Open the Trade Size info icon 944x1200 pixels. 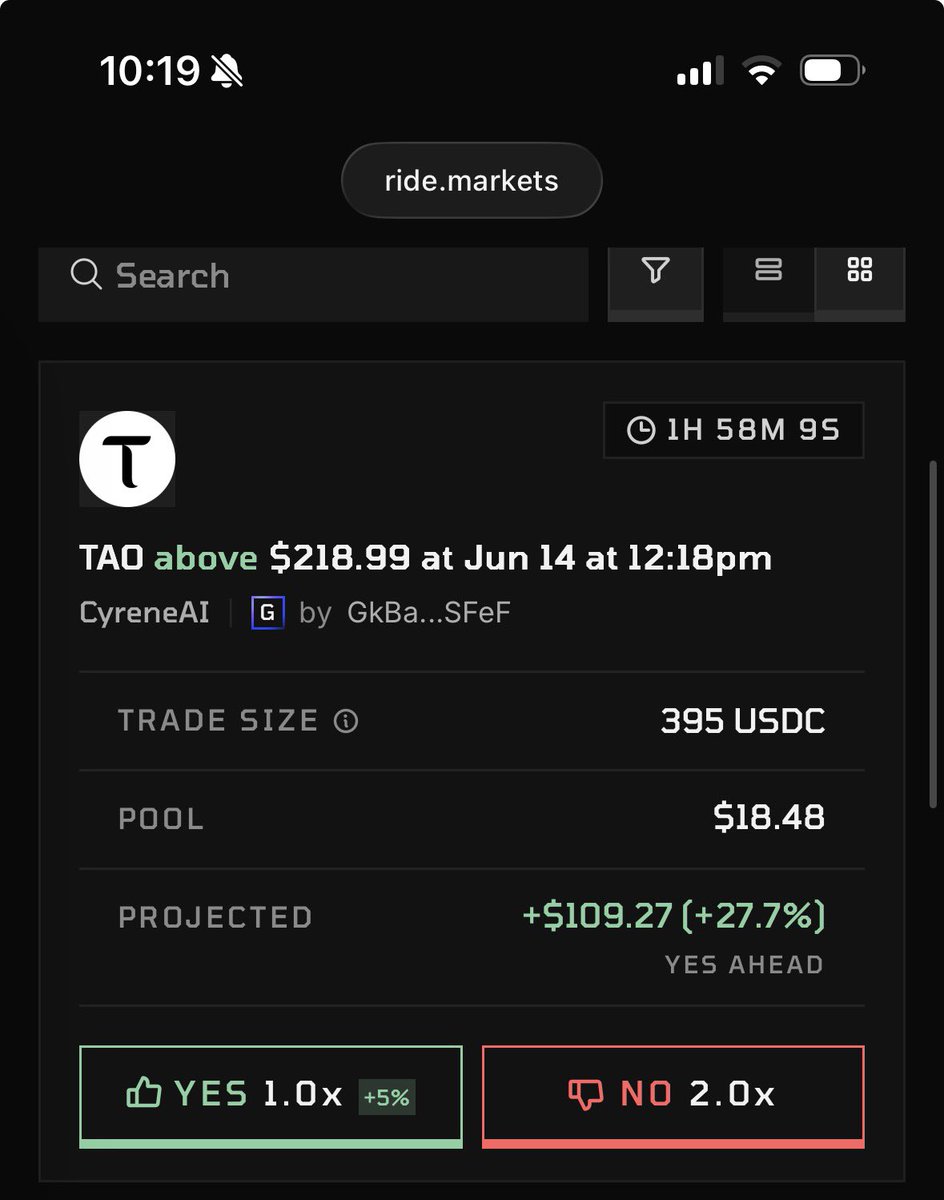coord(346,721)
